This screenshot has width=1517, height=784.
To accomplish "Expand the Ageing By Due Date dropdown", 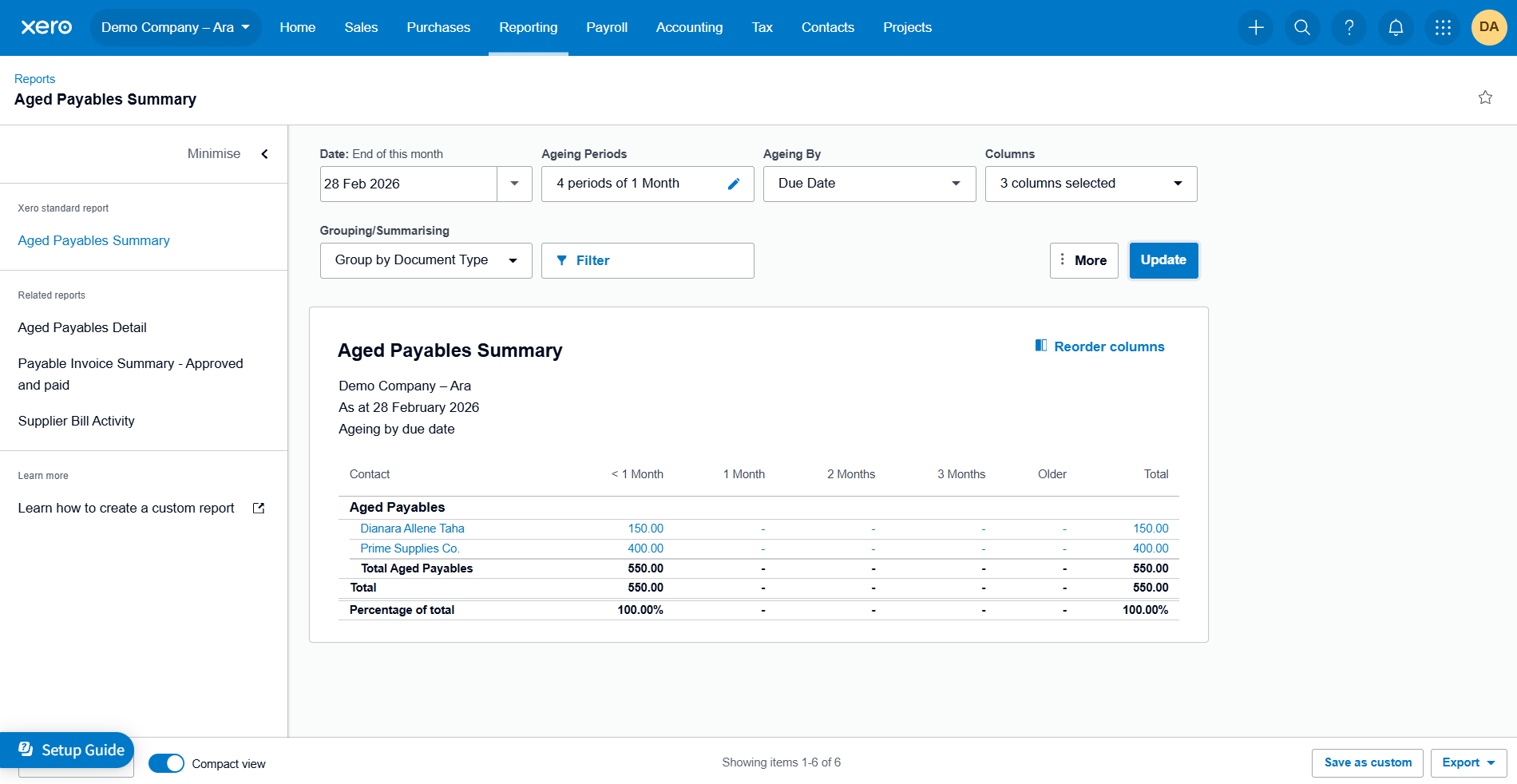I will (x=869, y=184).
